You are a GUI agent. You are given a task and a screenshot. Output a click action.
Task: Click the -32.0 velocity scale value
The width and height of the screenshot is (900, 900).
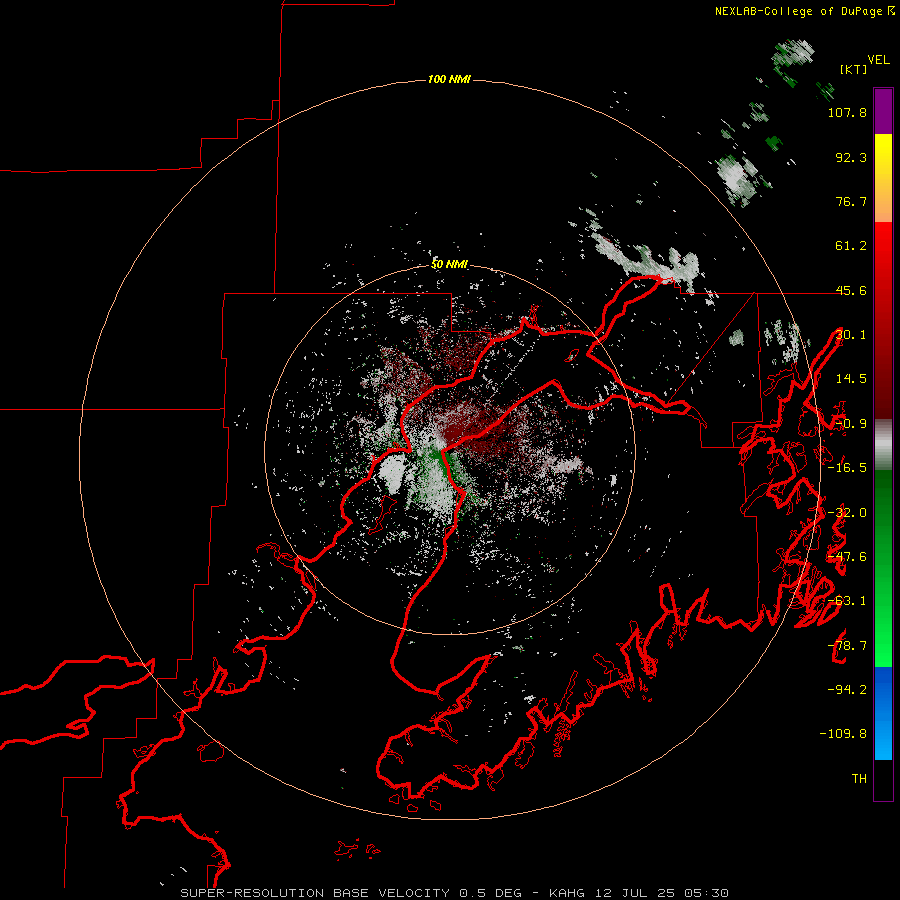(847, 513)
